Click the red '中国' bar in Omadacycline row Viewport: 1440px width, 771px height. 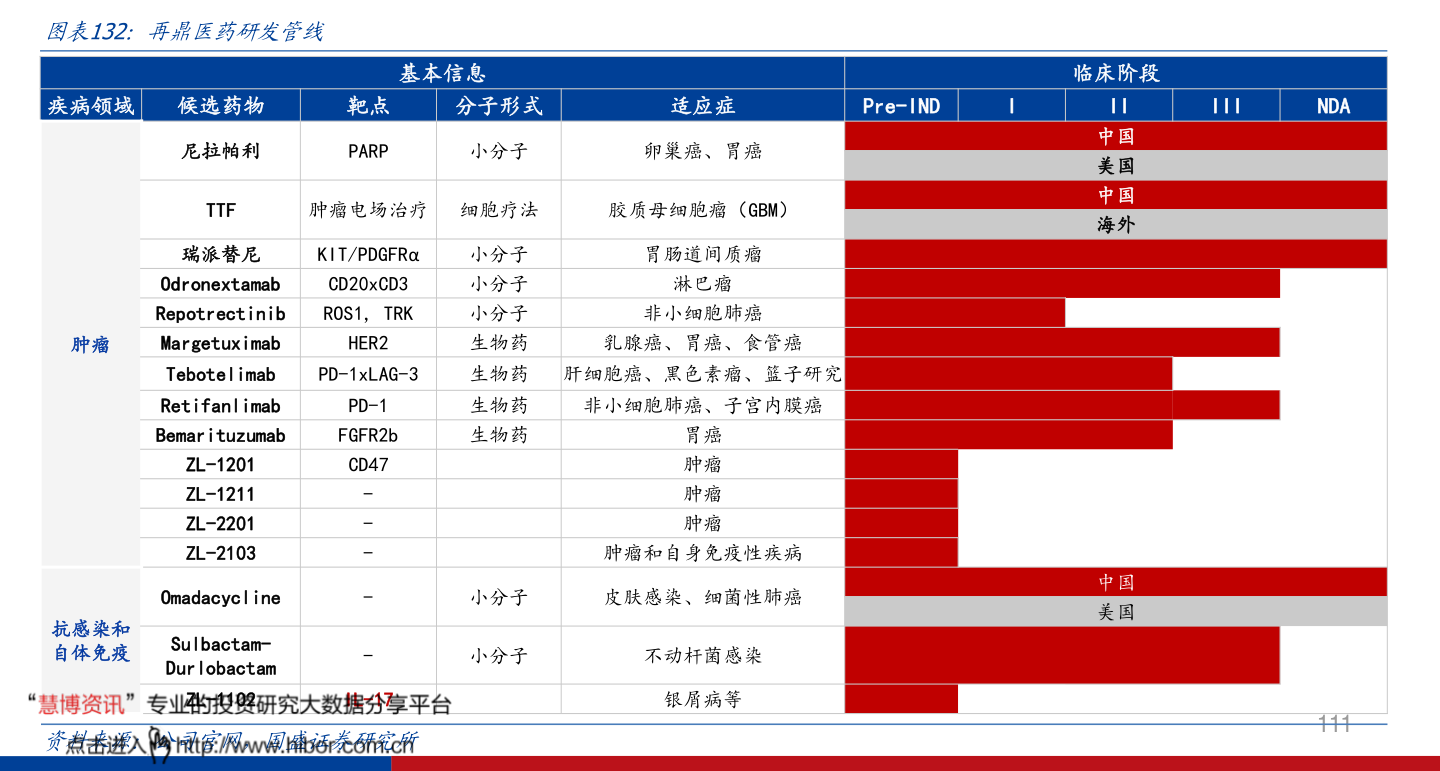[x=1116, y=582]
